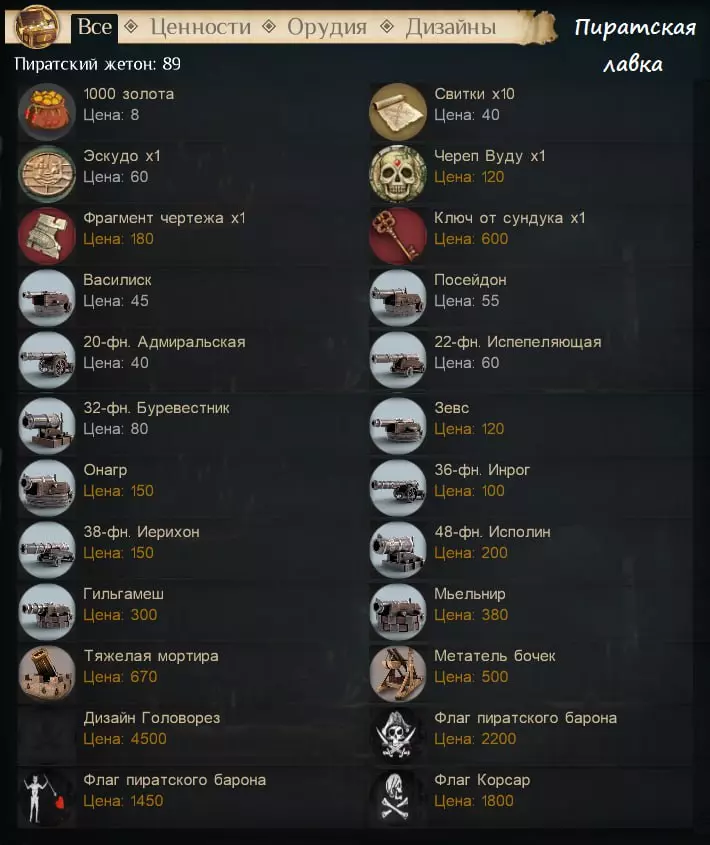The image size is (710, 845).
Task: Select the Череп Вуду skull icon
Action: click(398, 174)
